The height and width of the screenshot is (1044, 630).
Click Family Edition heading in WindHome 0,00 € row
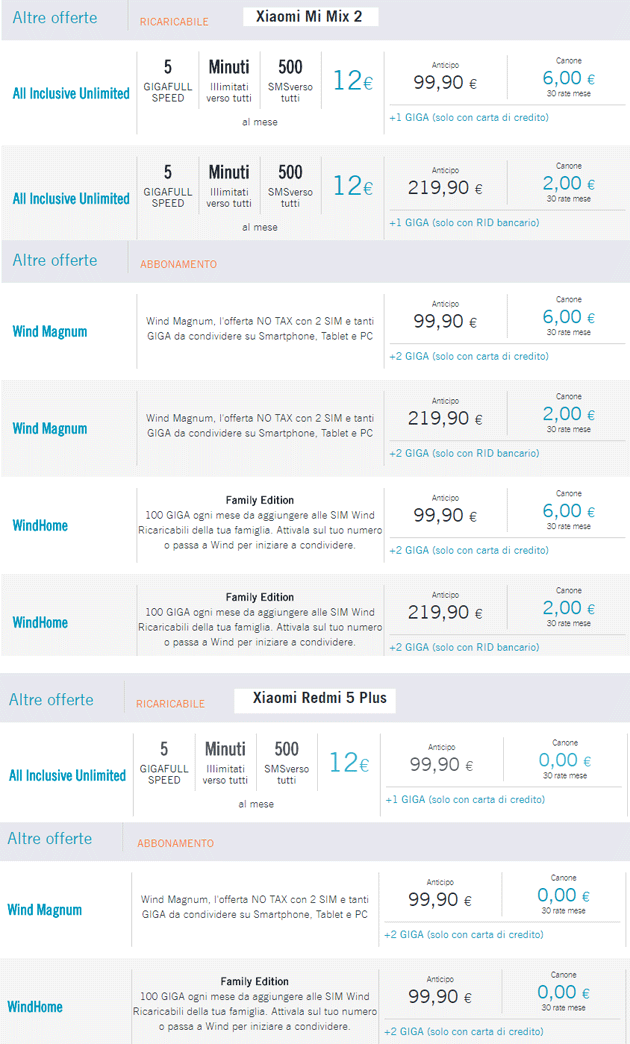click(255, 981)
